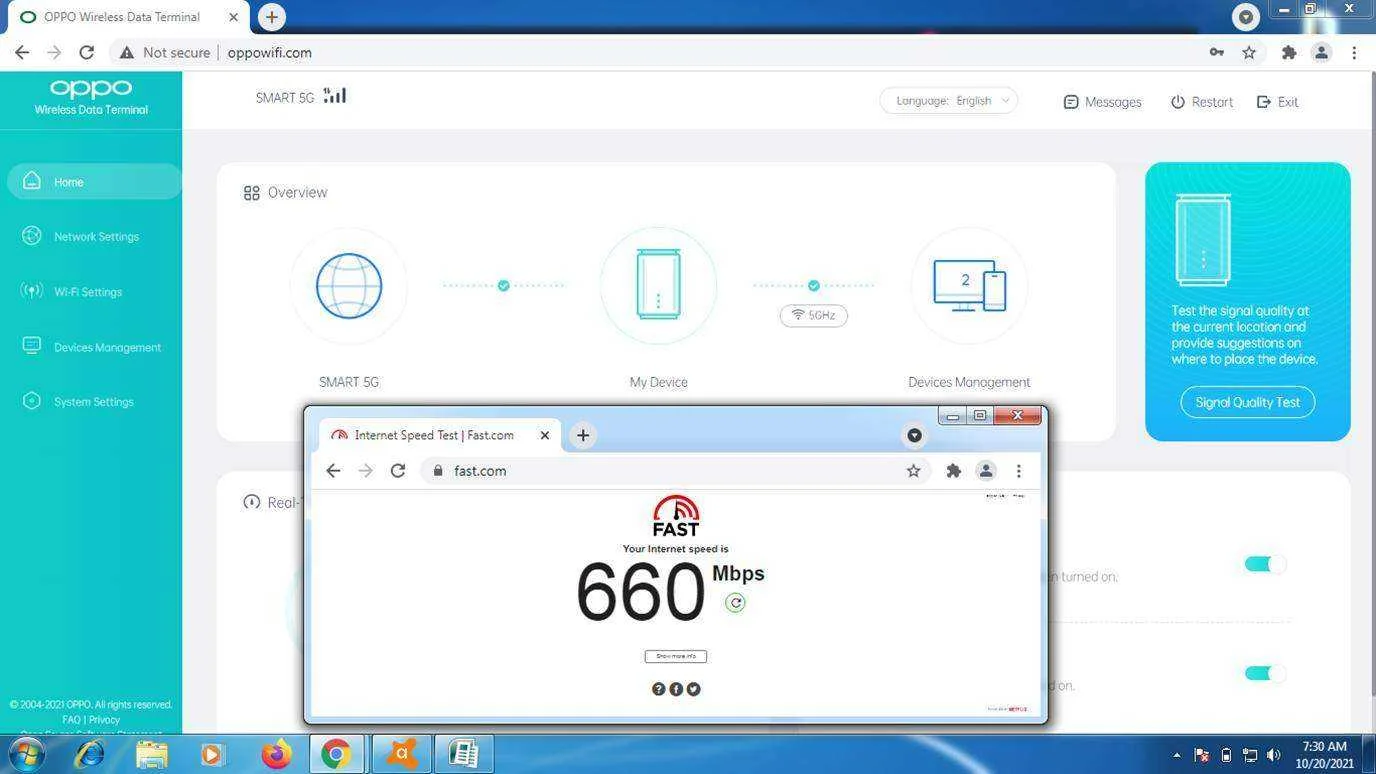
Task: Click the Not secure warning icon
Action: click(x=126, y=53)
